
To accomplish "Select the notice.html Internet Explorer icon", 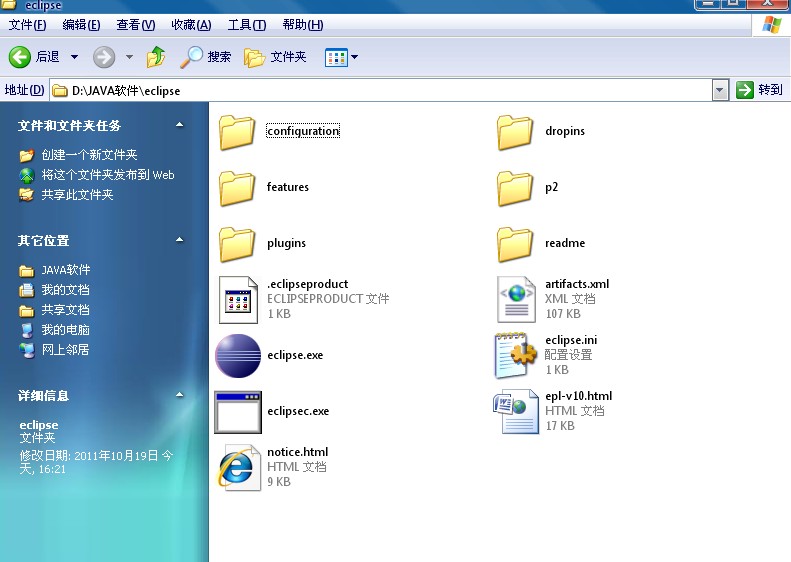I will (x=238, y=468).
